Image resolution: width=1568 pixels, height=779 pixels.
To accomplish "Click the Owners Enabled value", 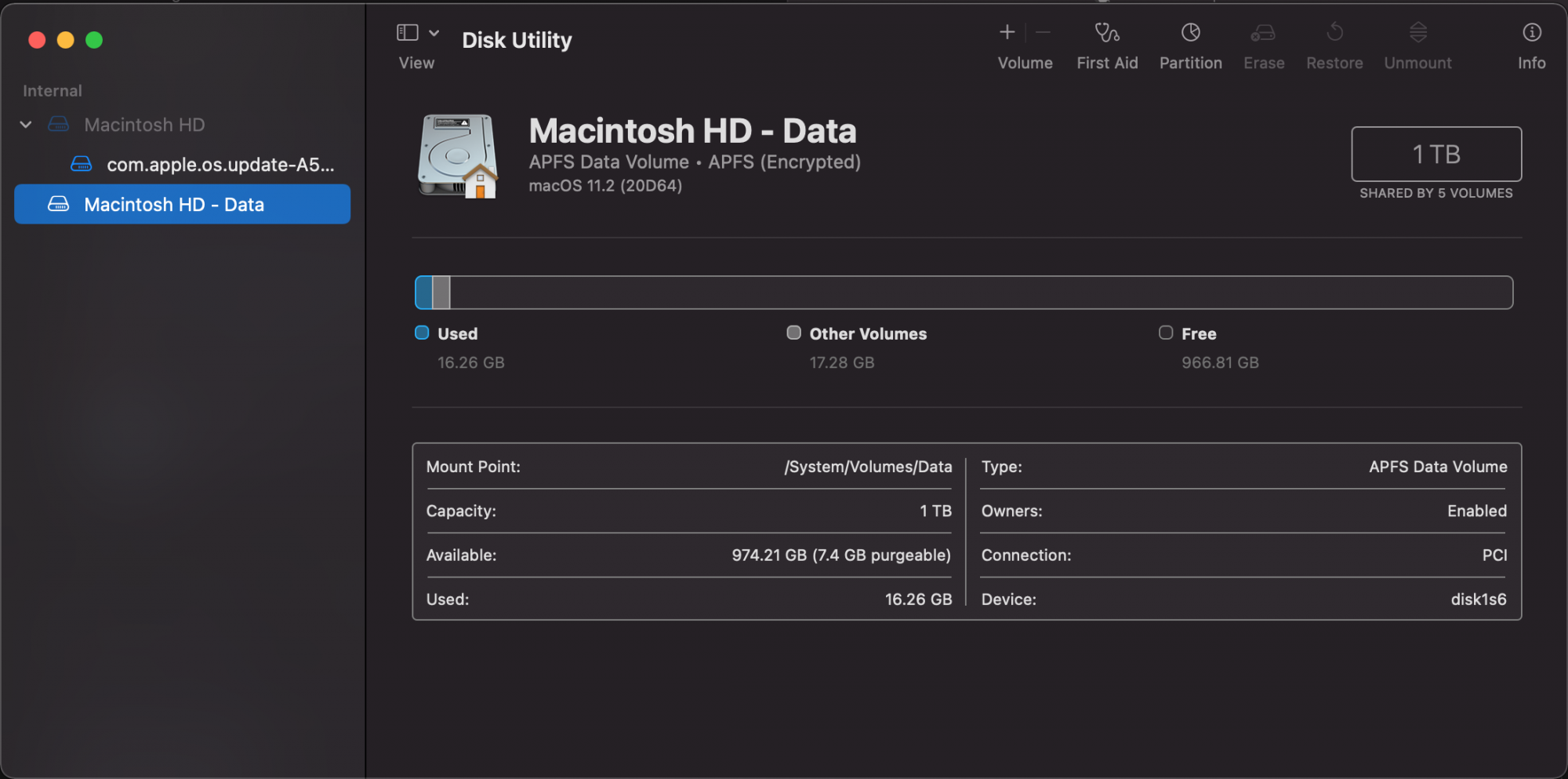I will tap(1477, 511).
